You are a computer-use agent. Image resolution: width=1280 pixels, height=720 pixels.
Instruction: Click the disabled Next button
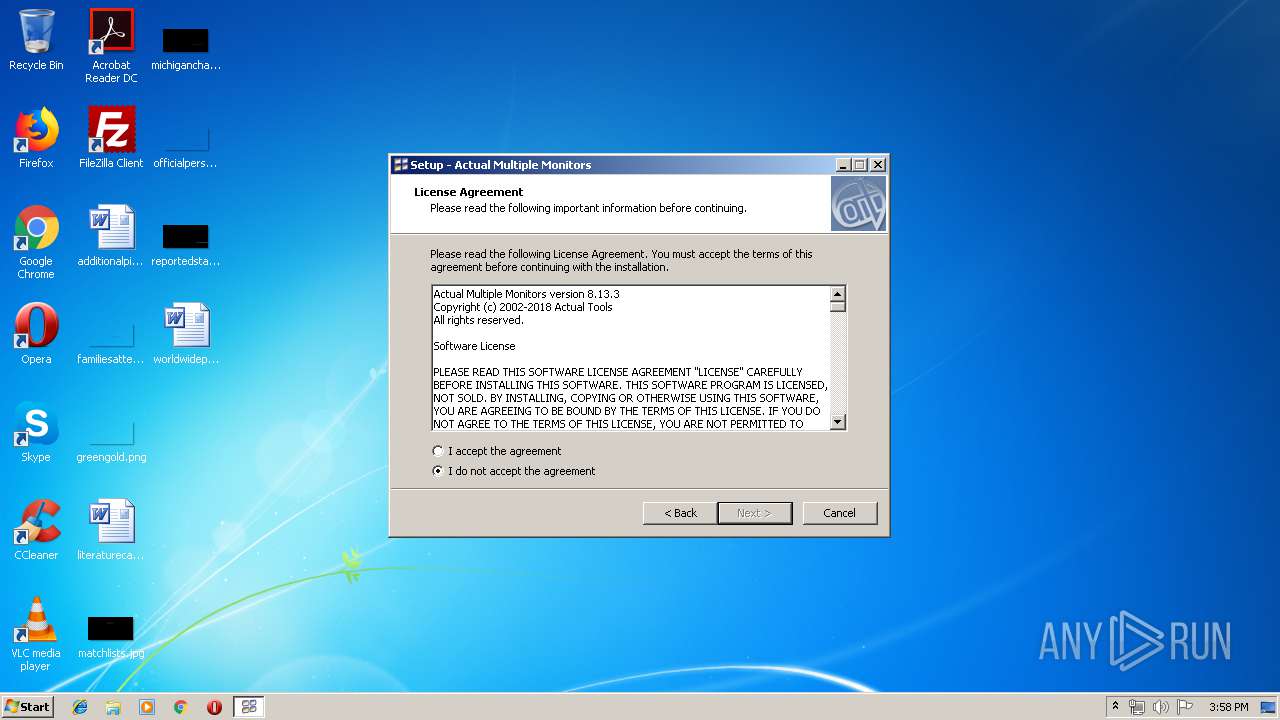click(755, 513)
